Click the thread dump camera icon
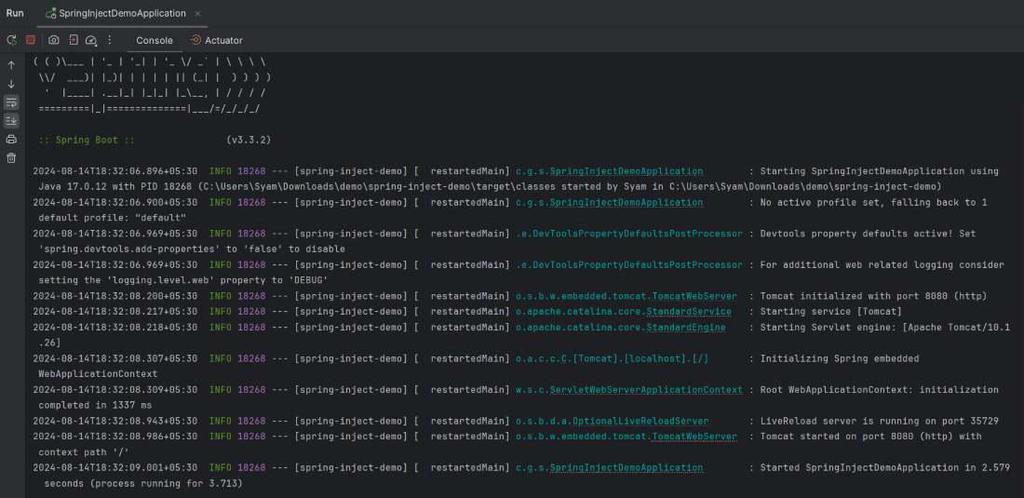Image resolution: width=1024 pixels, height=498 pixels. (54, 40)
